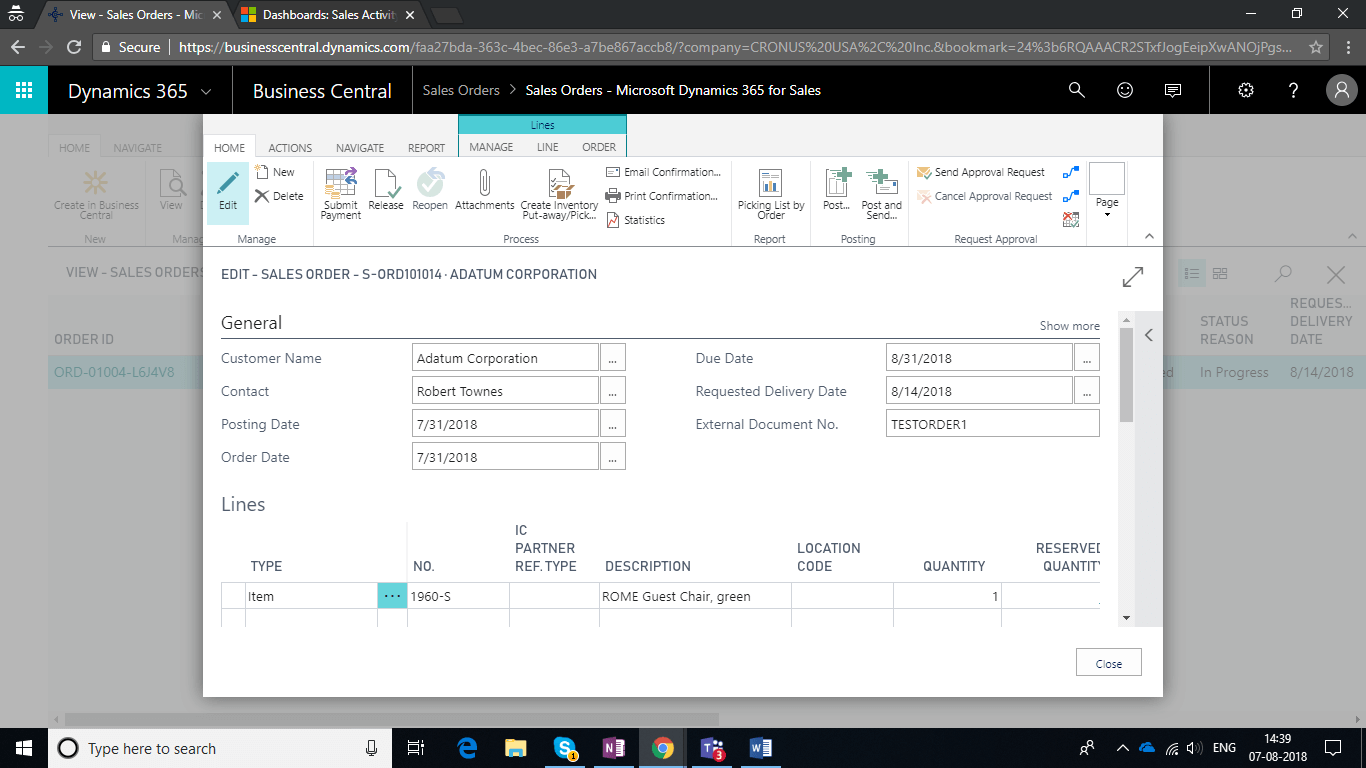Click Show more in General section
This screenshot has width=1366, height=768.
pyautogui.click(x=1069, y=326)
